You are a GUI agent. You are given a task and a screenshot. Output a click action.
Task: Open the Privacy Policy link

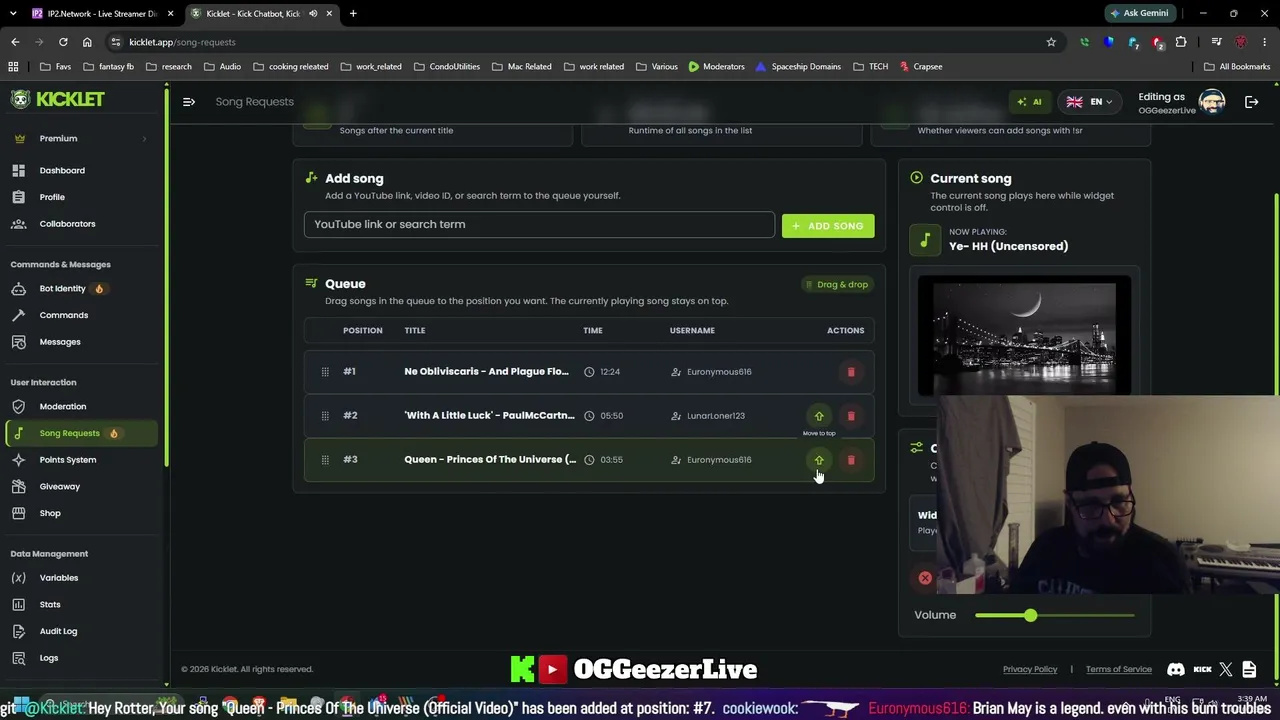pyautogui.click(x=1030, y=669)
